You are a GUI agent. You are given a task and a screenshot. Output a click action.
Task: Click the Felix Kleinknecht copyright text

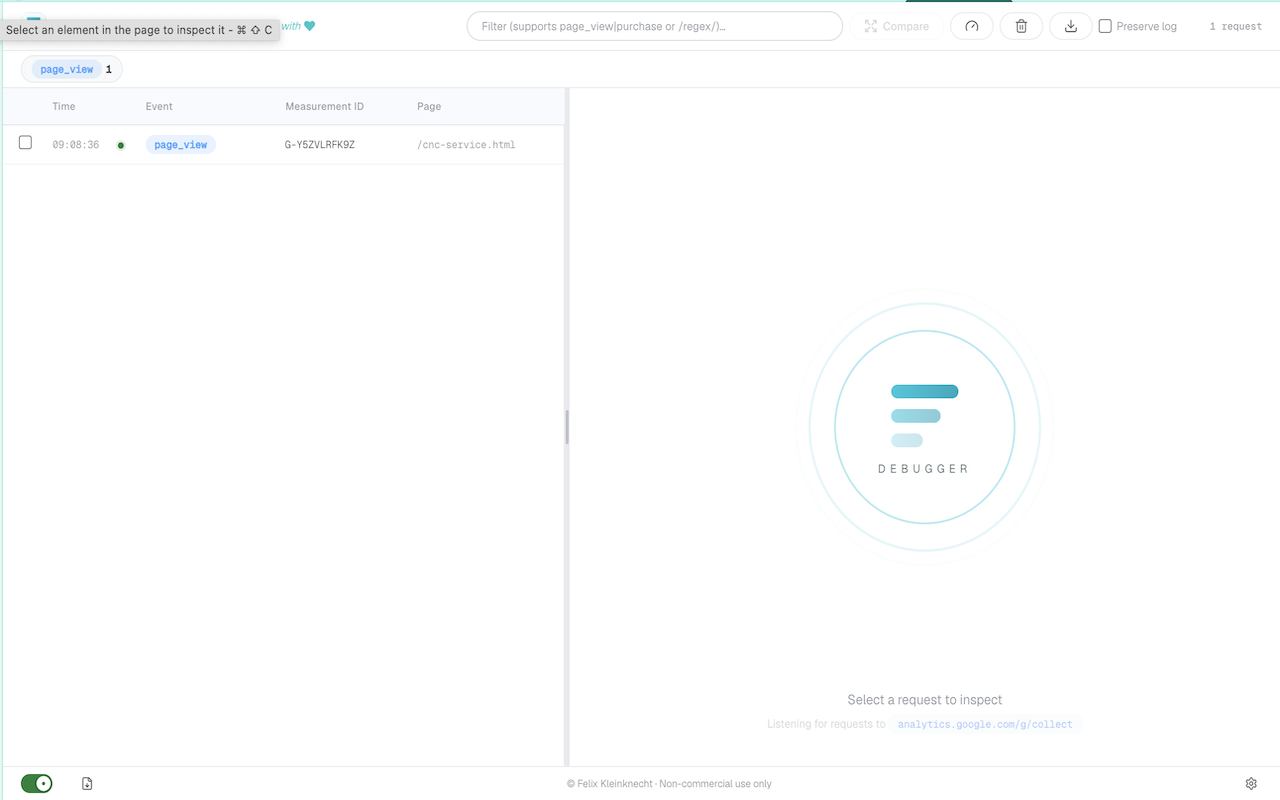click(669, 784)
